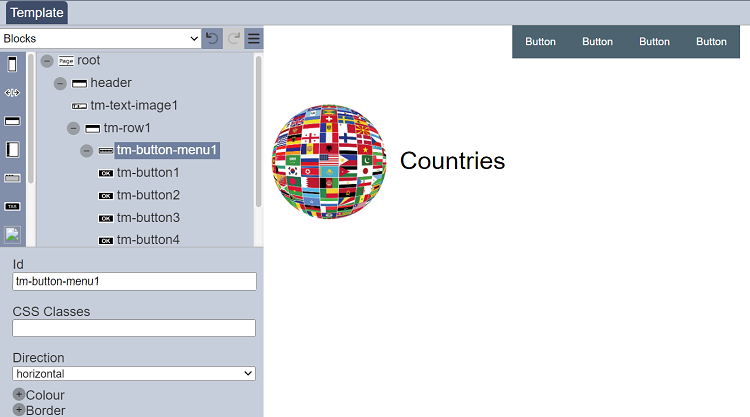
Task: Select tm-button-menu1 in the tree
Action: point(167,150)
